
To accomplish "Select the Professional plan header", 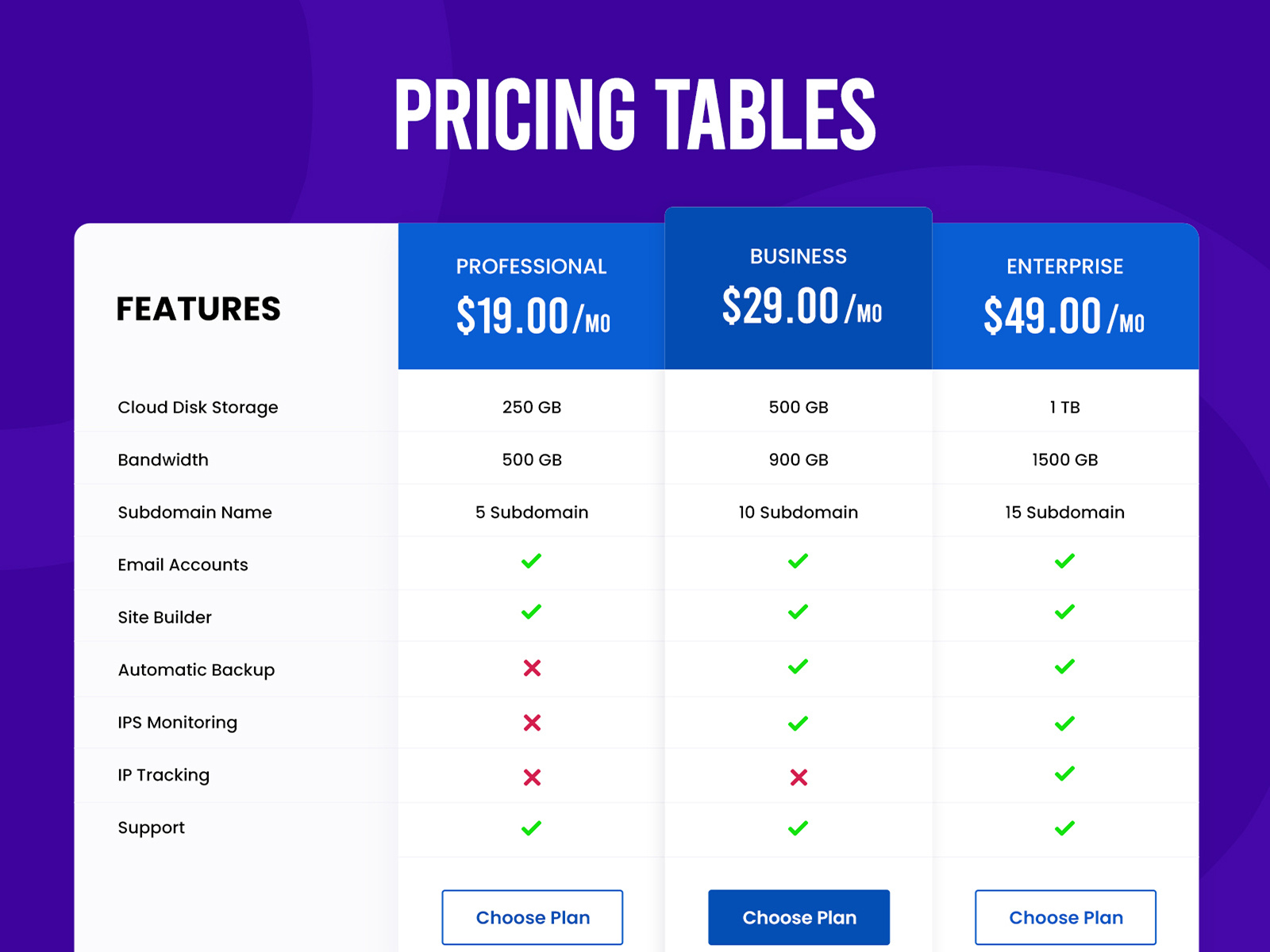I will click(x=531, y=267).
